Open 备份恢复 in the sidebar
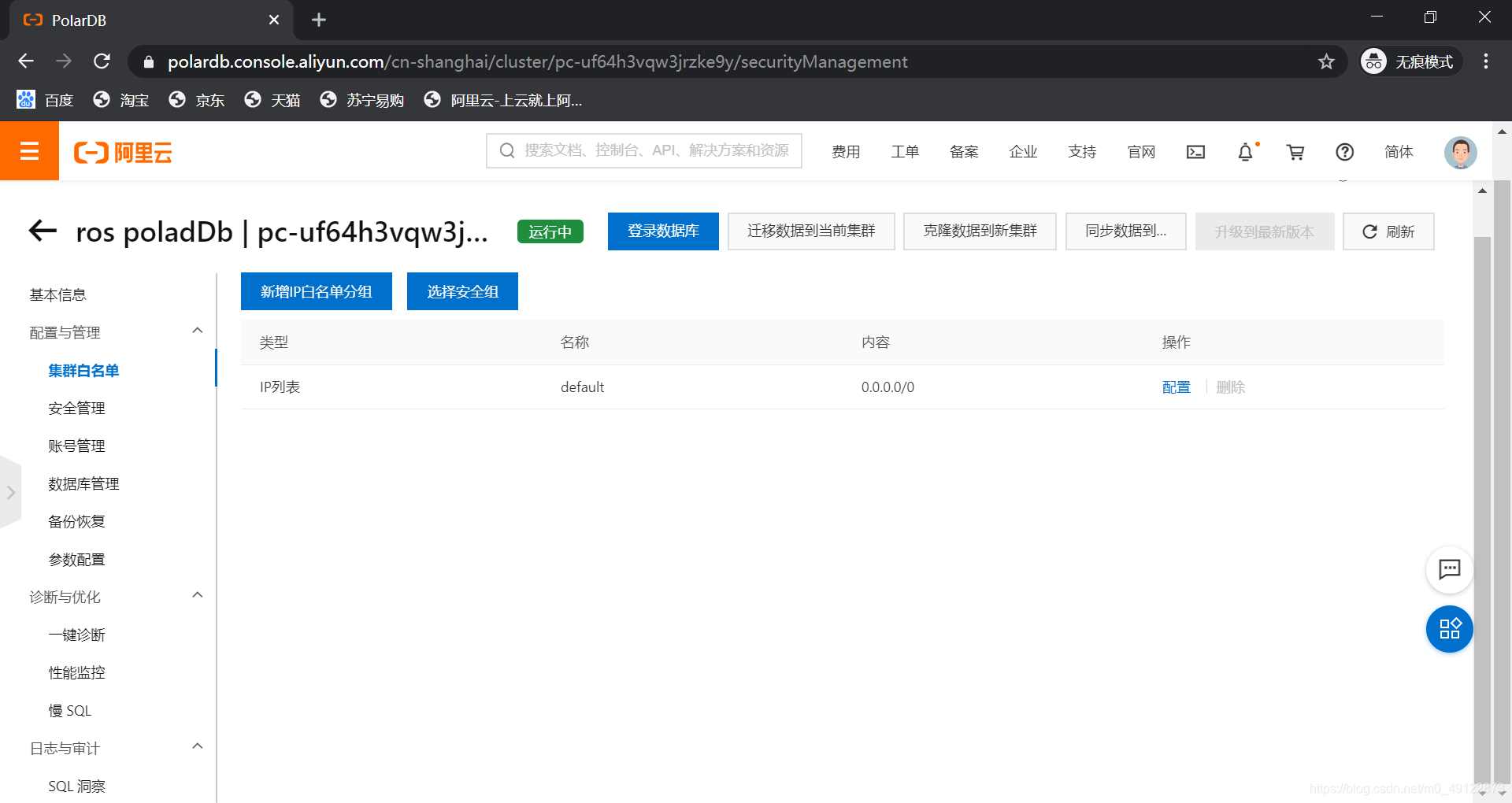Screen dimensions: 1512x803 click(x=76, y=521)
